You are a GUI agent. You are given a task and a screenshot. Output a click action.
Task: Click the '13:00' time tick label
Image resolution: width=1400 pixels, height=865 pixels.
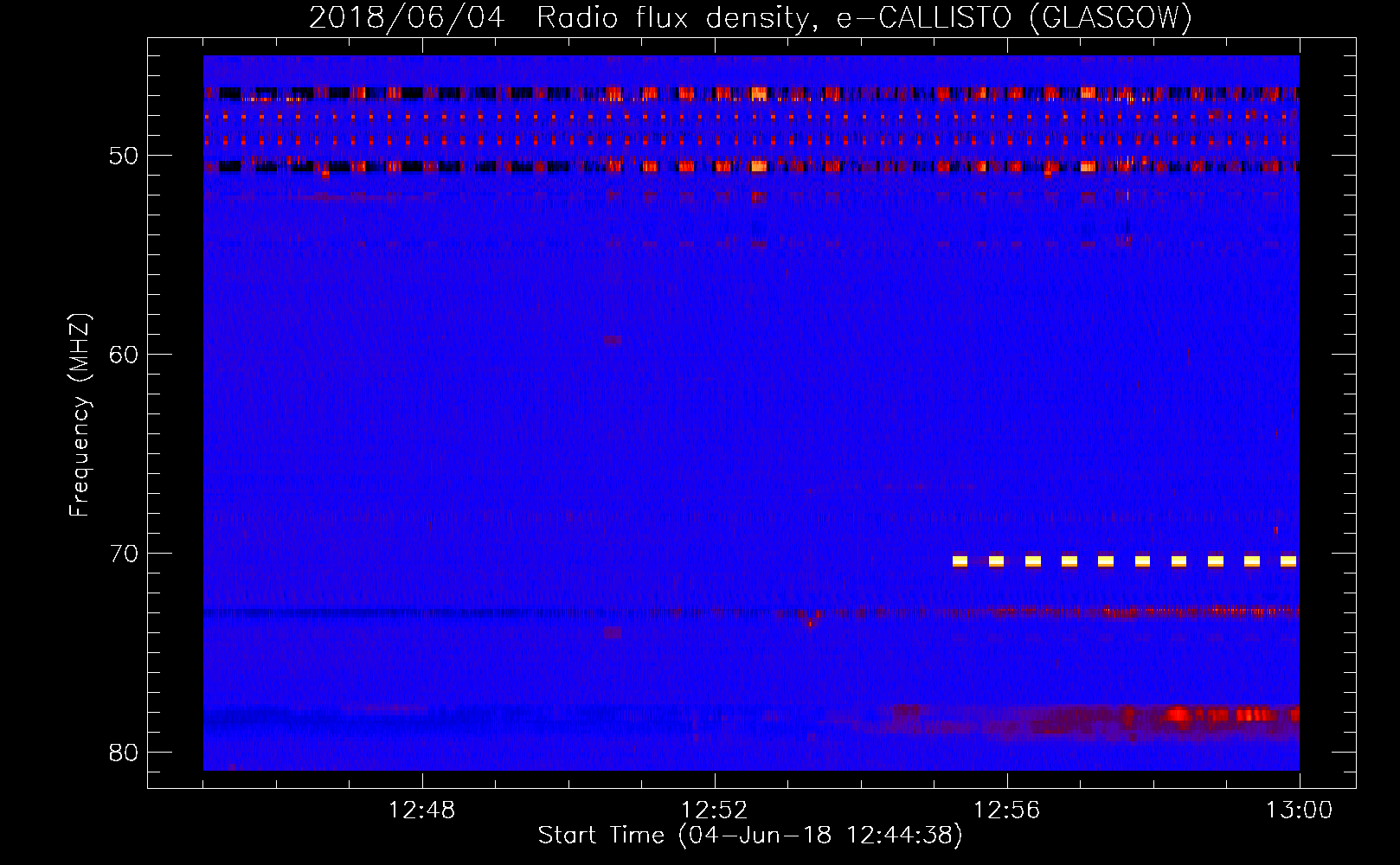coord(1299,811)
